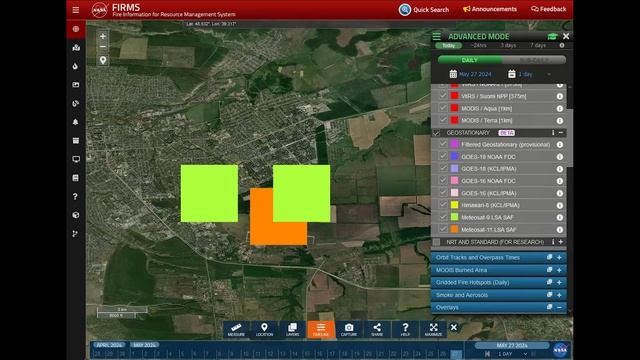Click the monitor icon in left sidebar

point(76,159)
